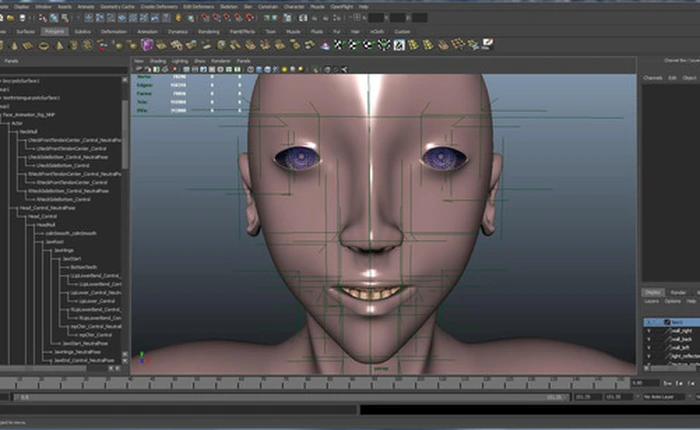Screen dimensions: 700x430
Task: Open the Character menu
Action: 294,7
